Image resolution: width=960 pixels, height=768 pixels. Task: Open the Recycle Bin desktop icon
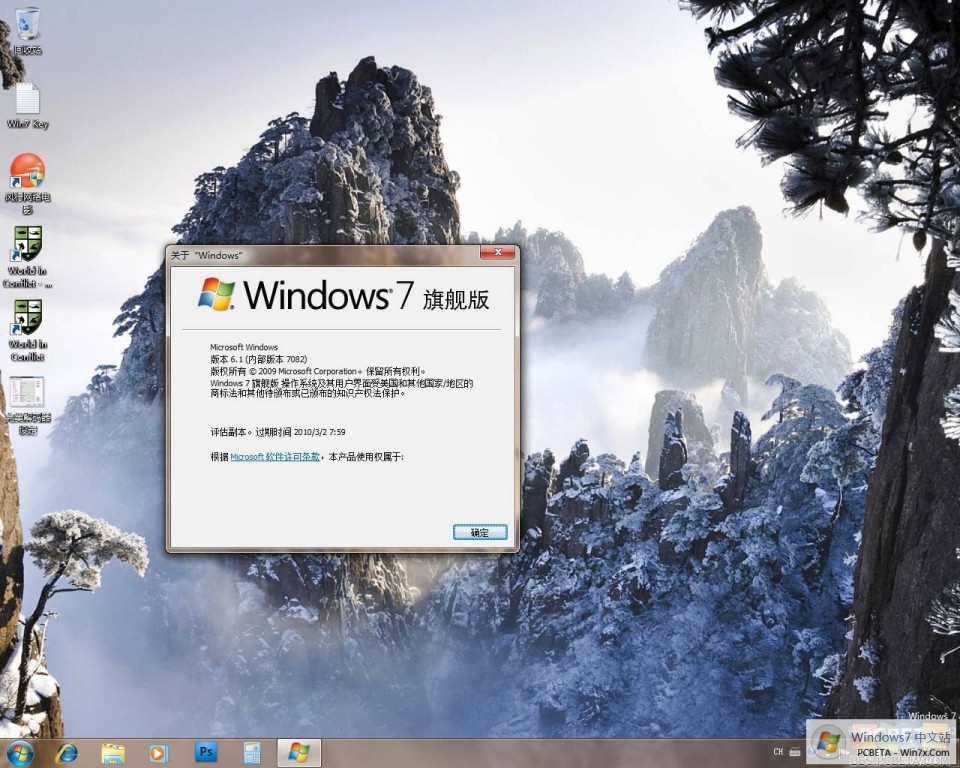pos(28,31)
